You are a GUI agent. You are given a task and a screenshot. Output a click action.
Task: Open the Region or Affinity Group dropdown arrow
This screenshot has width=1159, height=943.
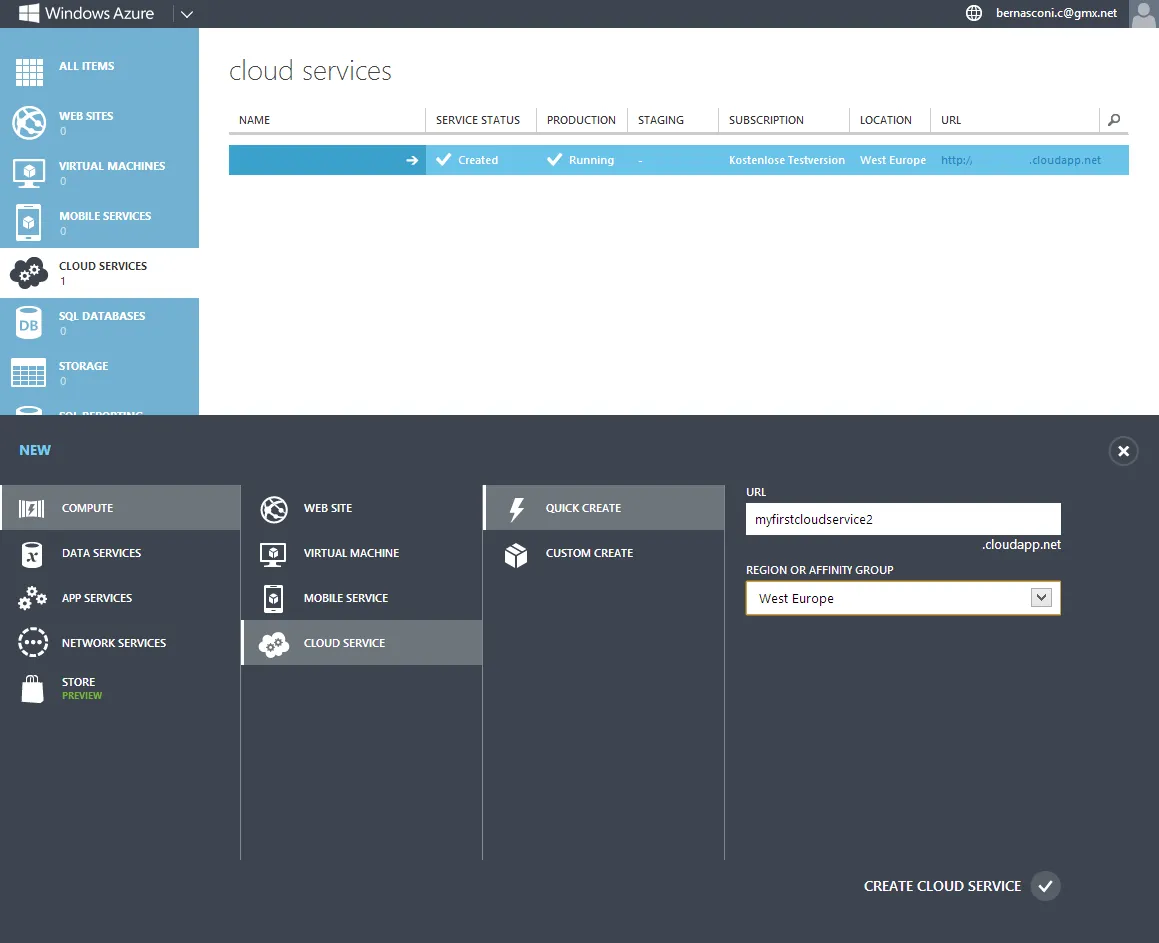(x=1041, y=598)
